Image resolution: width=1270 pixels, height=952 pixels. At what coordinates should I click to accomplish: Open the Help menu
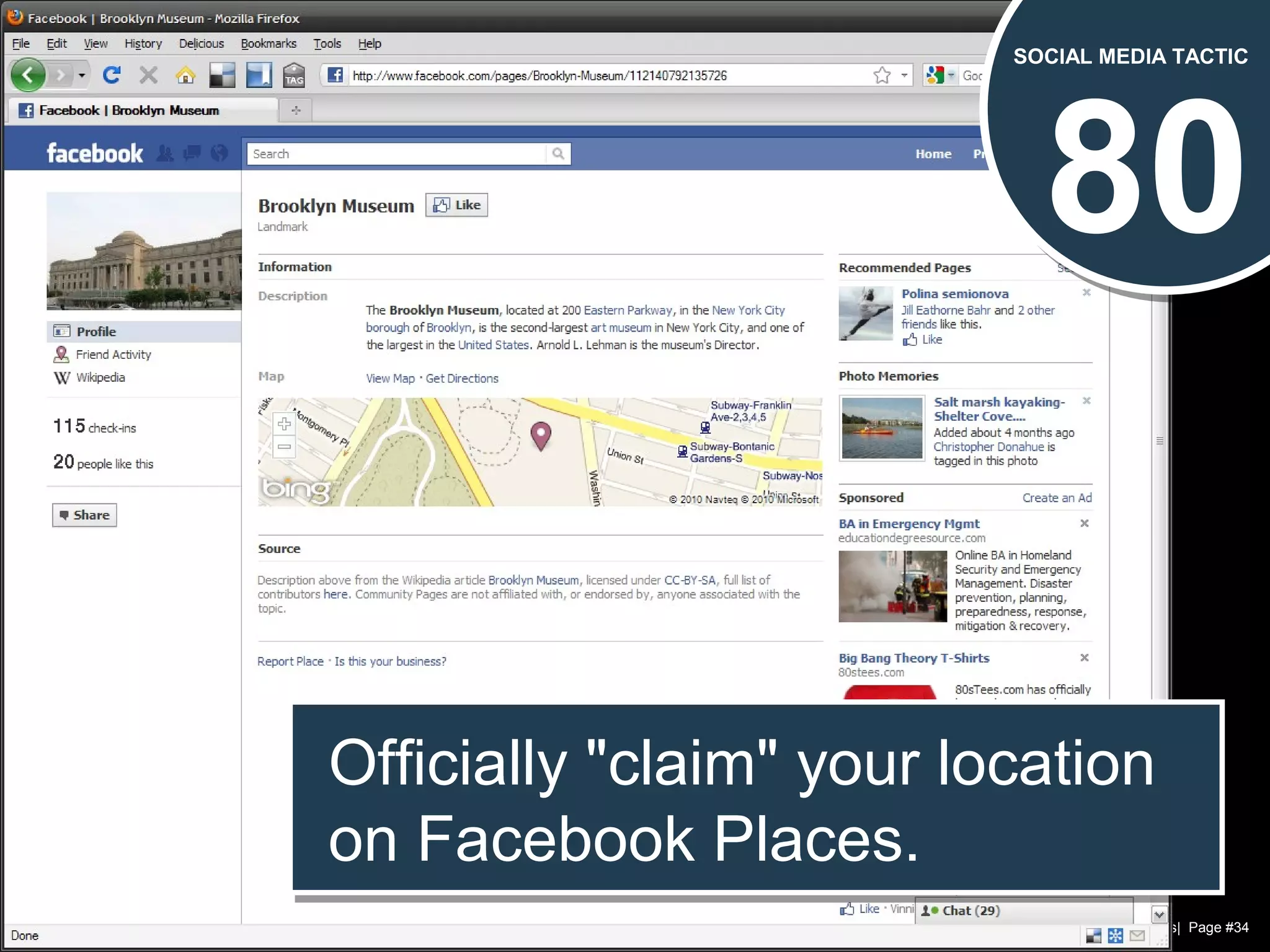click(x=369, y=43)
